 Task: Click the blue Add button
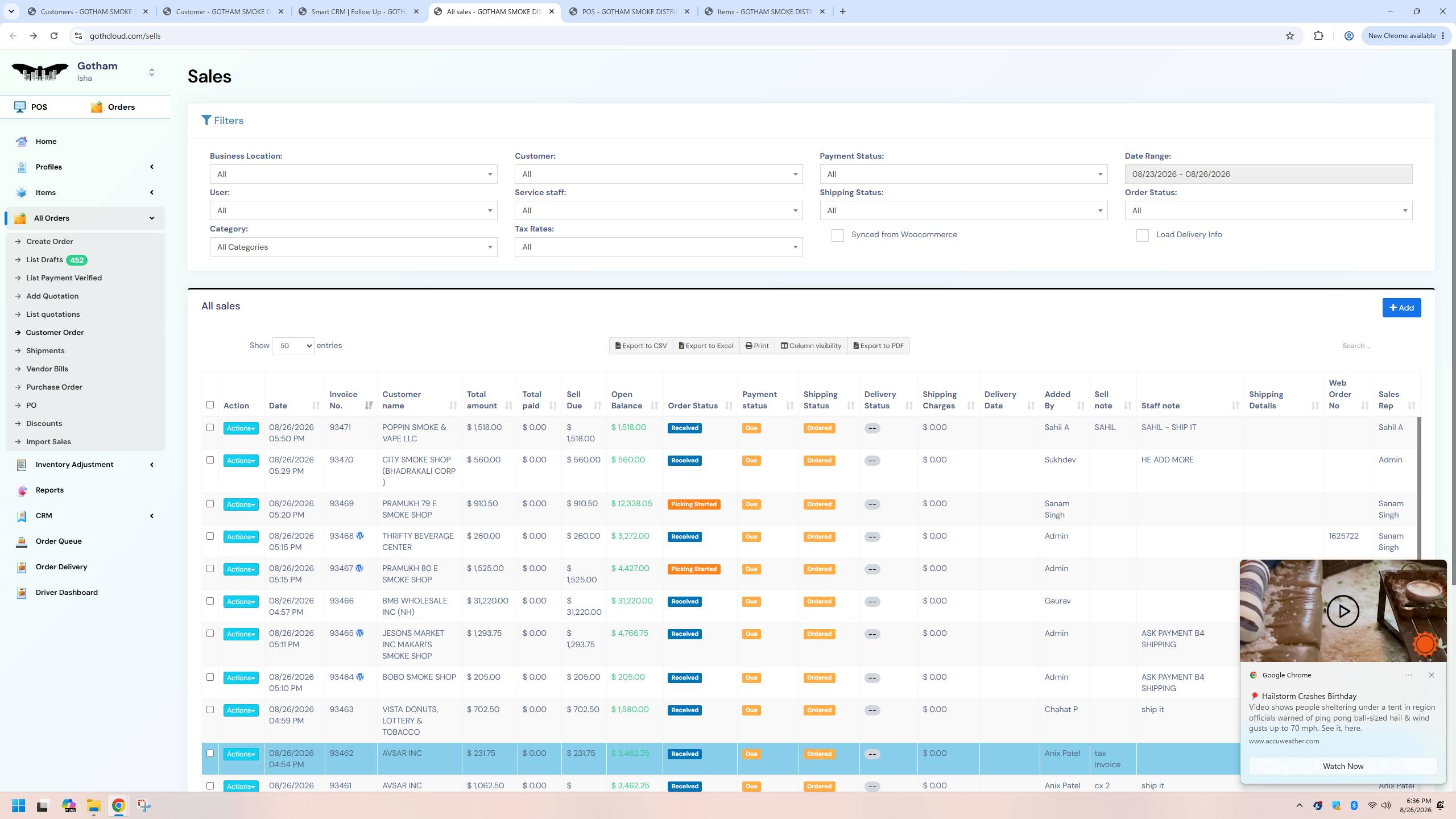click(1401, 308)
